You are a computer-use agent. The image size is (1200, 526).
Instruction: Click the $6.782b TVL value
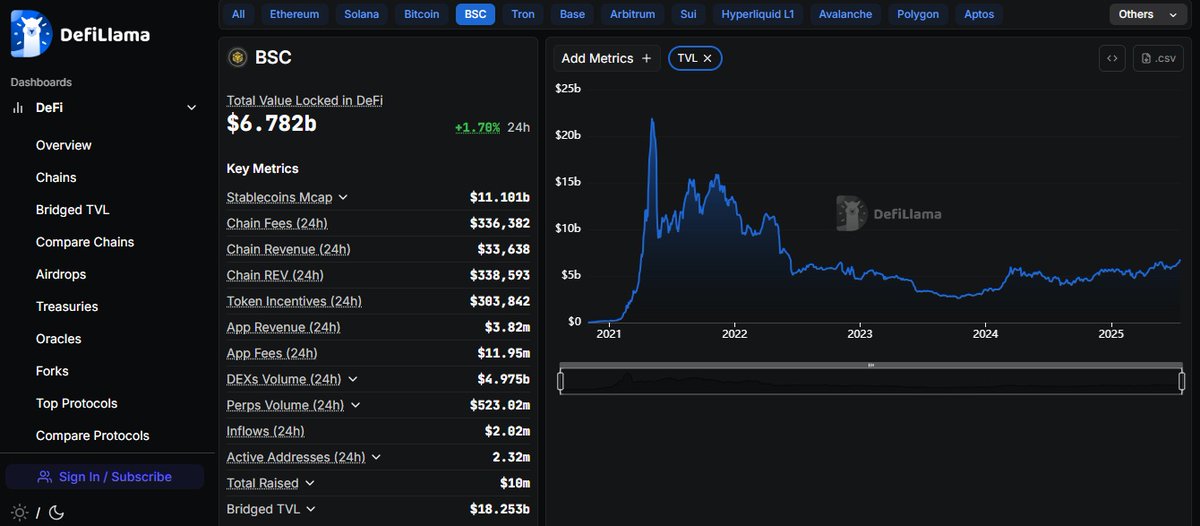272,123
